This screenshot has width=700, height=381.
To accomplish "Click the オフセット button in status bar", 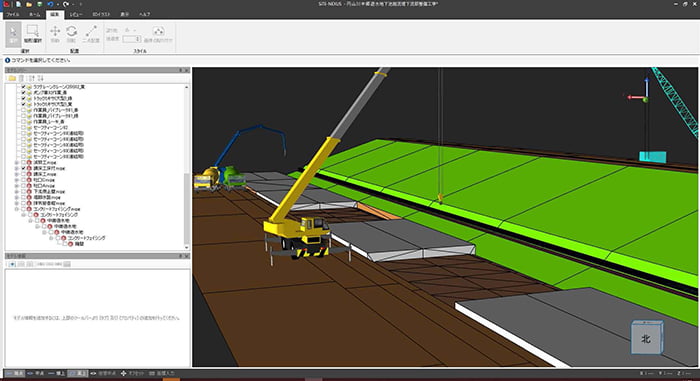I will point(132,373).
